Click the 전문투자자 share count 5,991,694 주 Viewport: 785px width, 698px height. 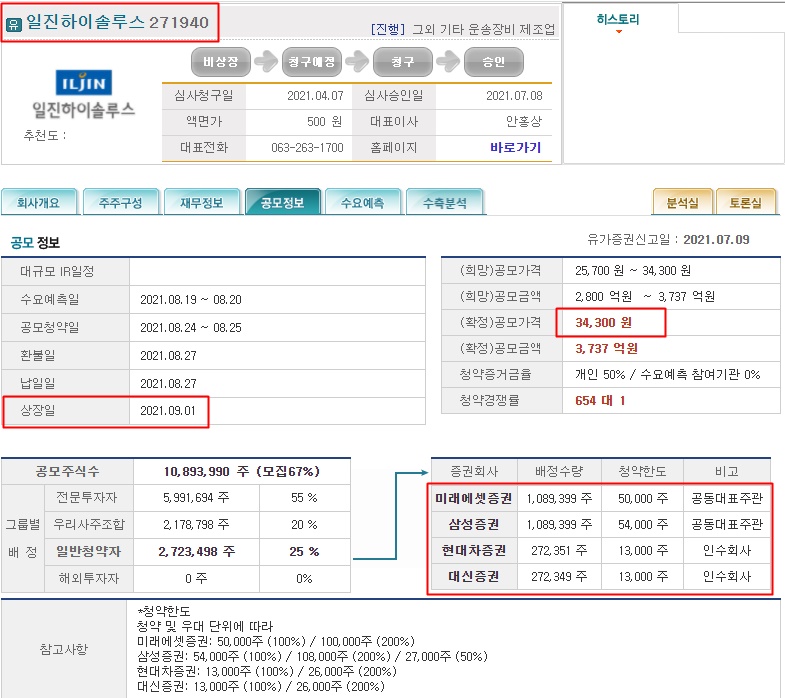point(196,498)
